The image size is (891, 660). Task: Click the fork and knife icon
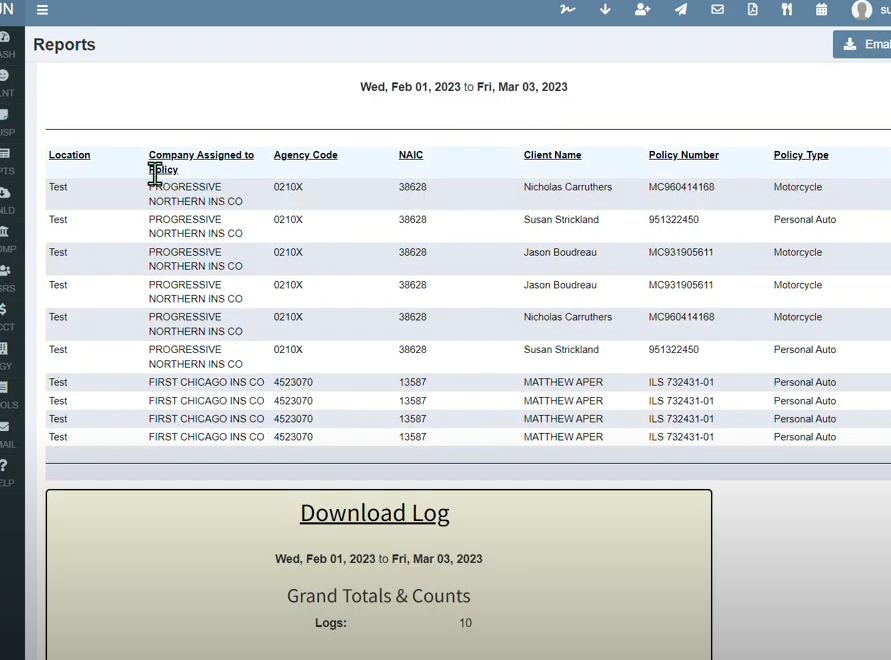787,9
